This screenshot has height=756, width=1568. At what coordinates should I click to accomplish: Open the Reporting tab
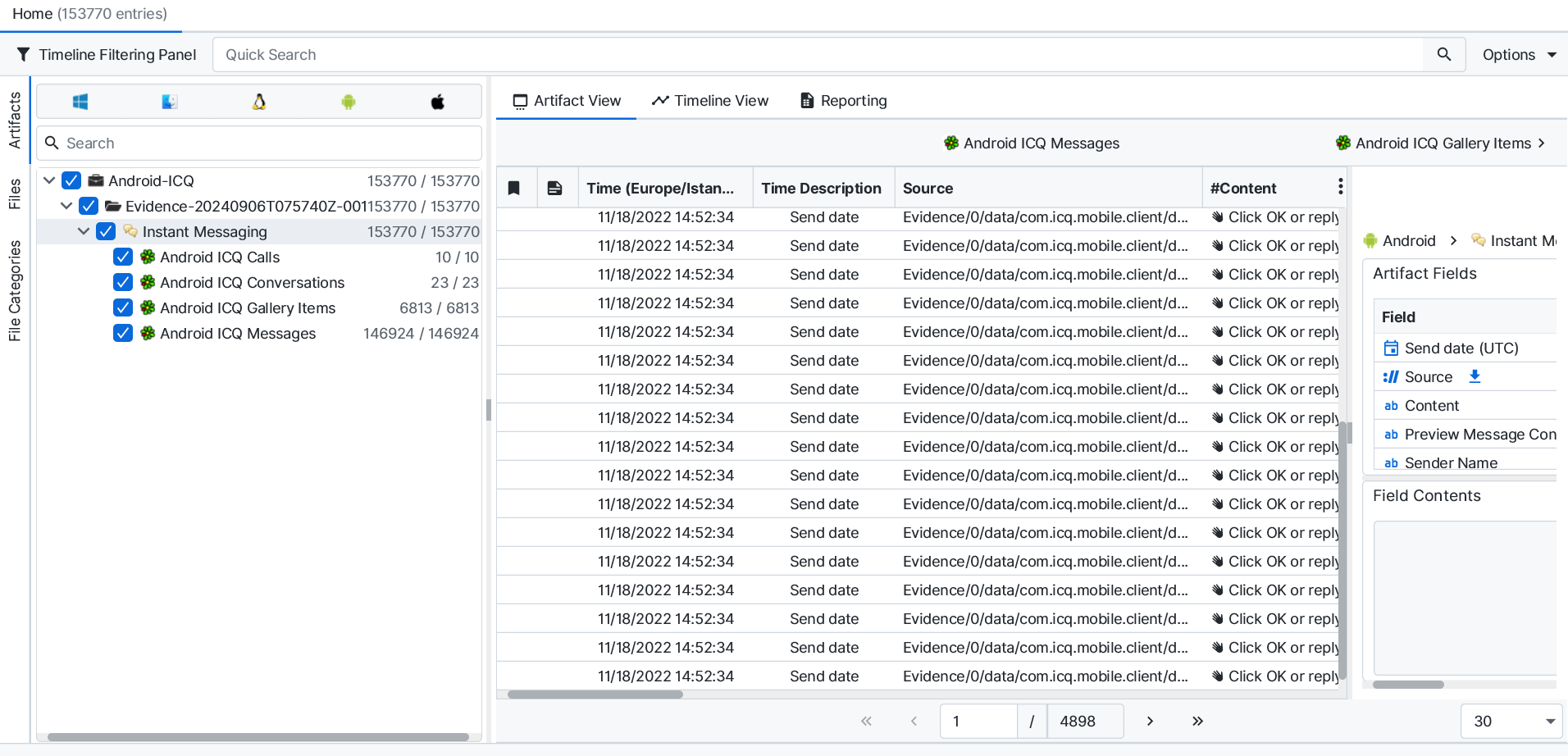coord(843,101)
